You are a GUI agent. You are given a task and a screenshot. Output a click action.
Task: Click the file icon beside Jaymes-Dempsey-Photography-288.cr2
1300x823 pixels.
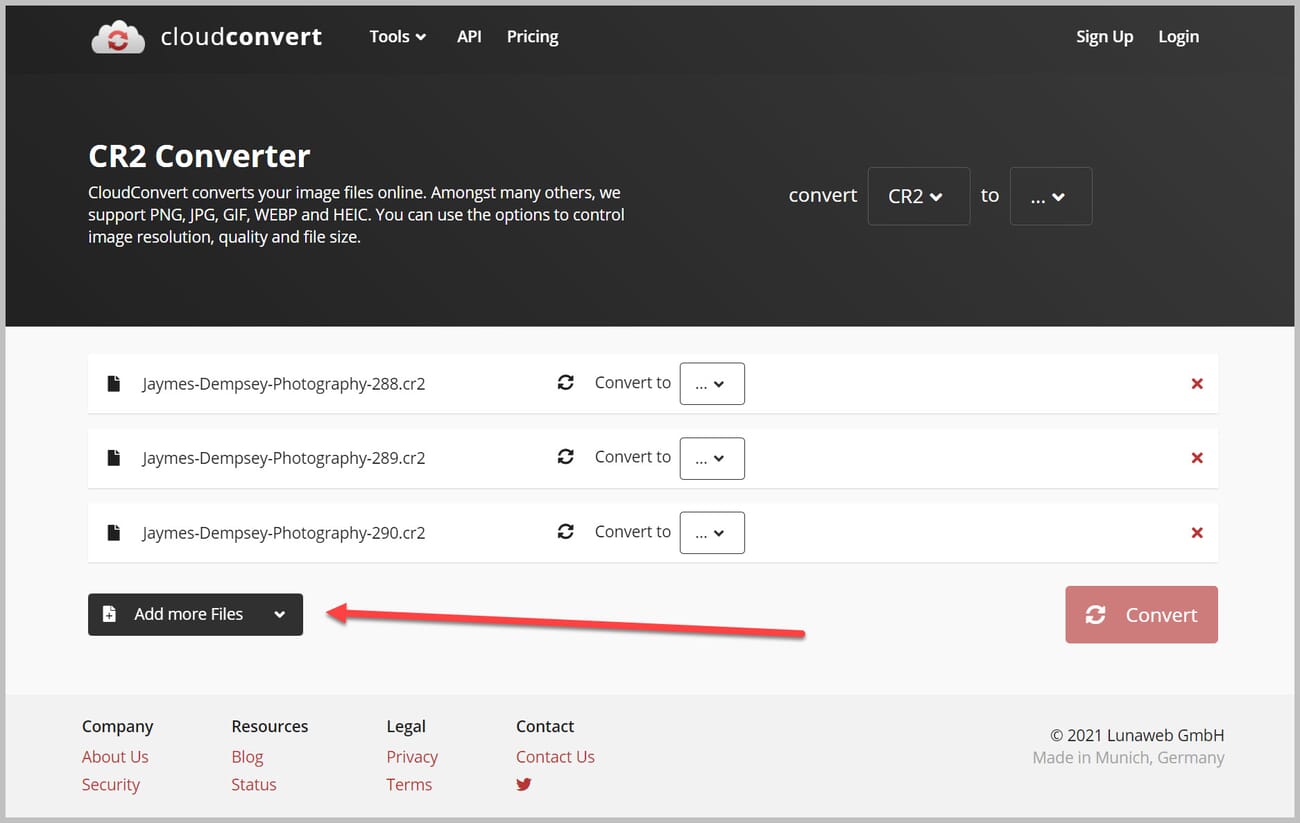pos(113,383)
